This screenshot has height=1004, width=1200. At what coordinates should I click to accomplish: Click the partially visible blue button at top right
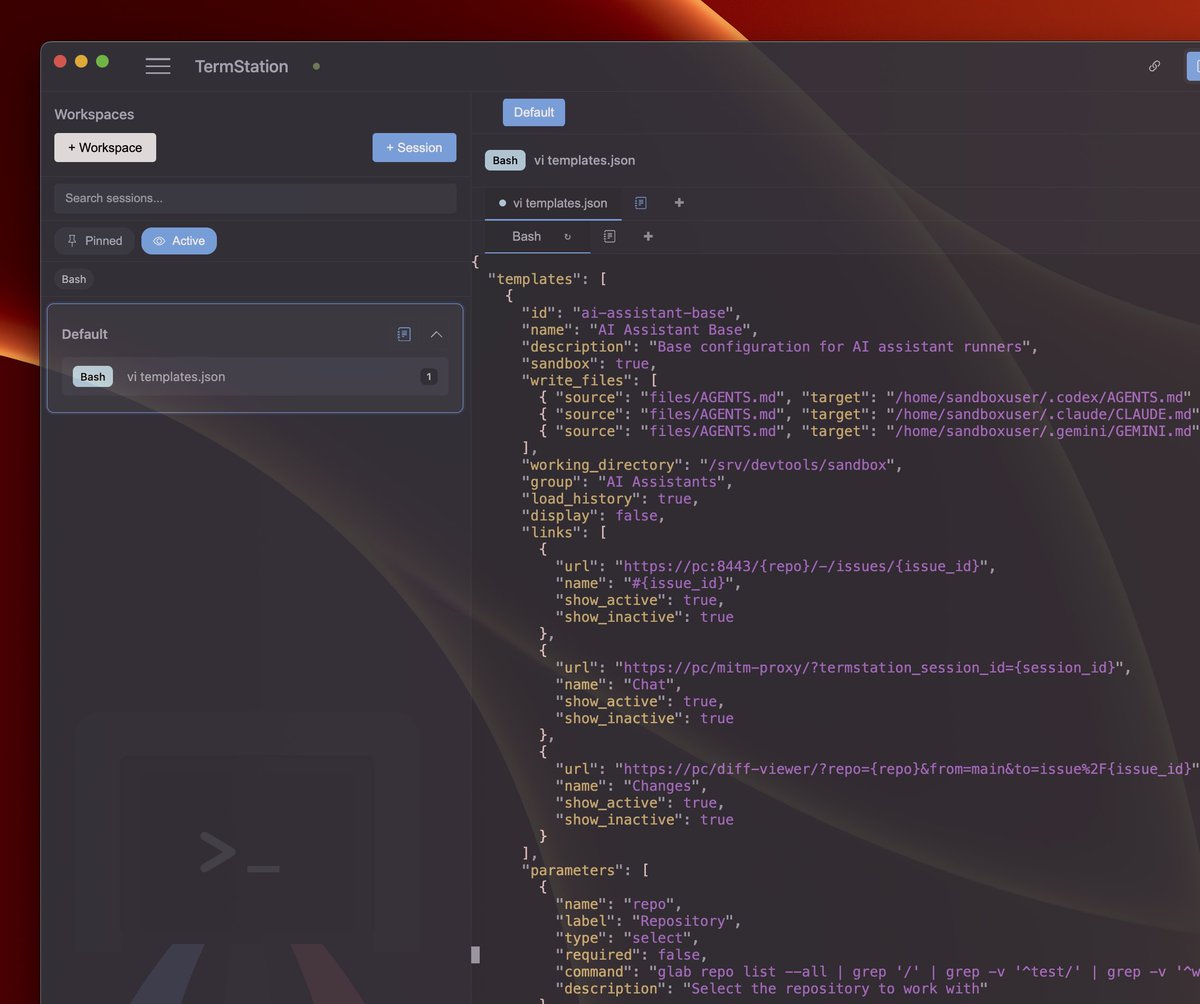point(1193,66)
